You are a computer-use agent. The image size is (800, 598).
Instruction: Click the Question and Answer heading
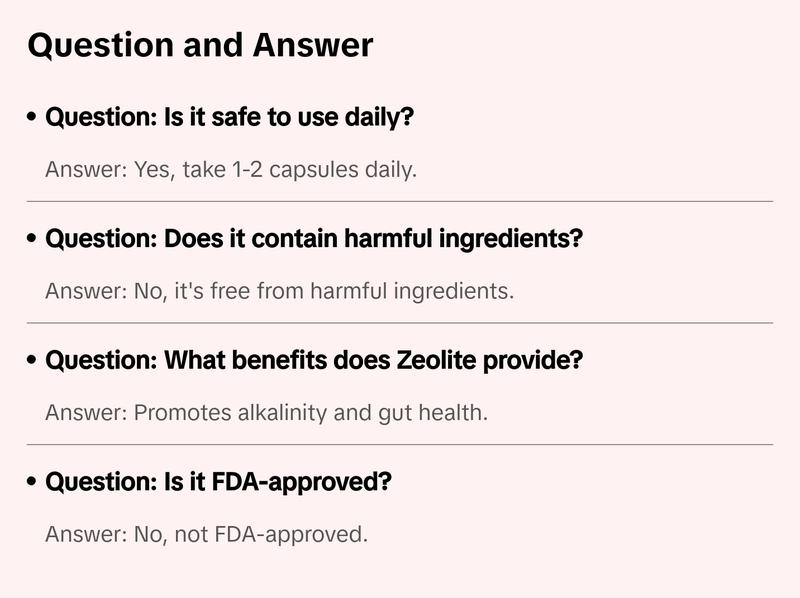[200, 45]
